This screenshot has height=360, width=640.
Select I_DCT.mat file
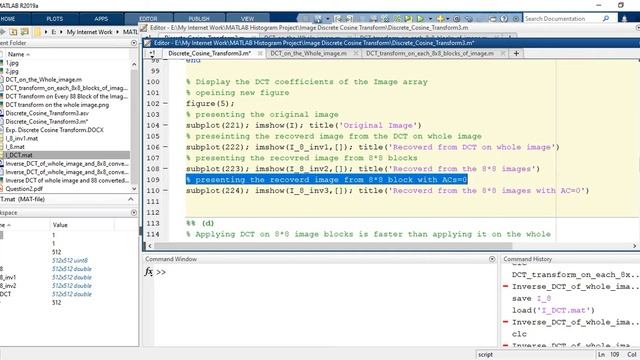[19, 155]
